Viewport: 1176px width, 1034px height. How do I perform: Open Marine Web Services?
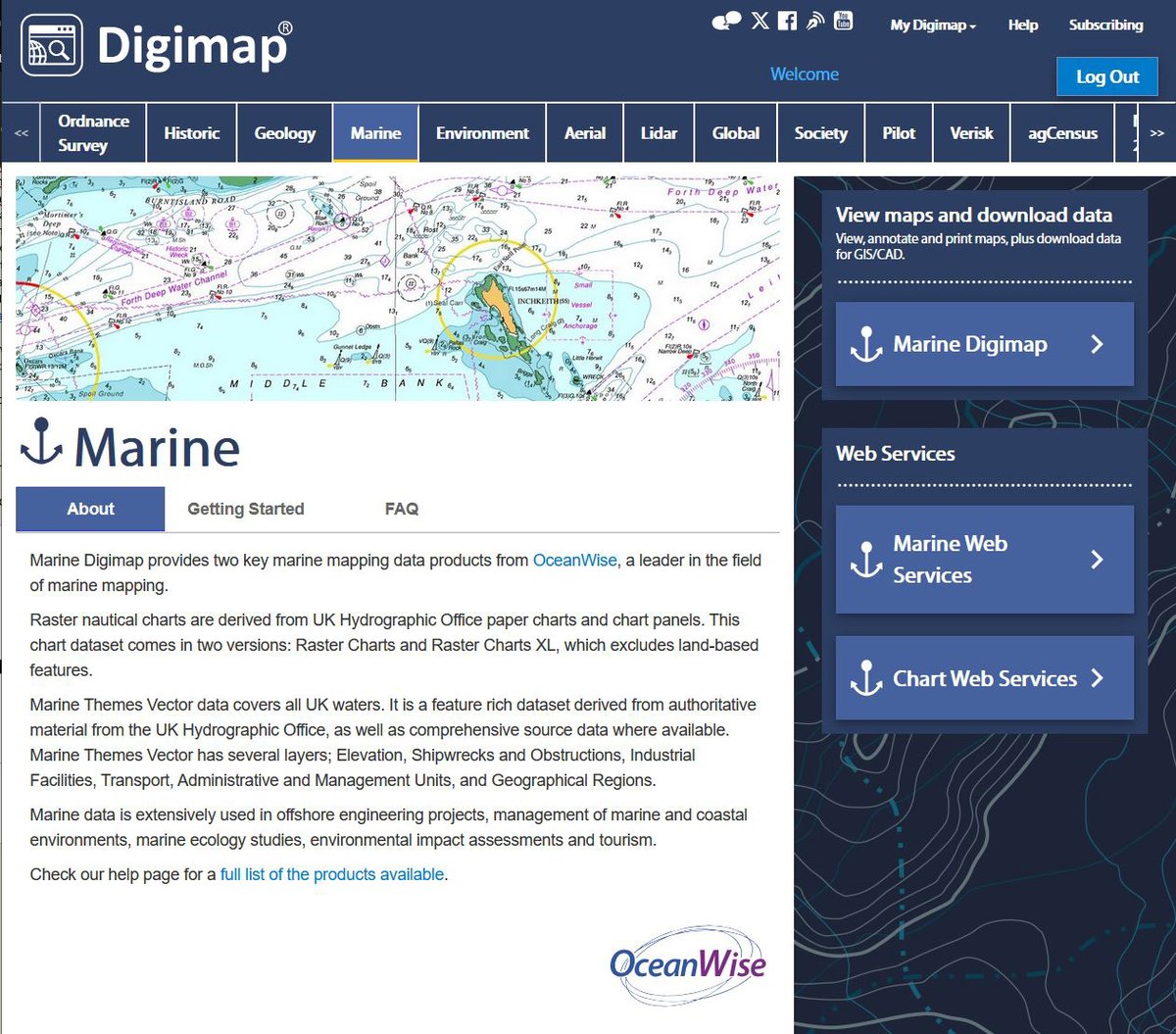click(x=985, y=560)
